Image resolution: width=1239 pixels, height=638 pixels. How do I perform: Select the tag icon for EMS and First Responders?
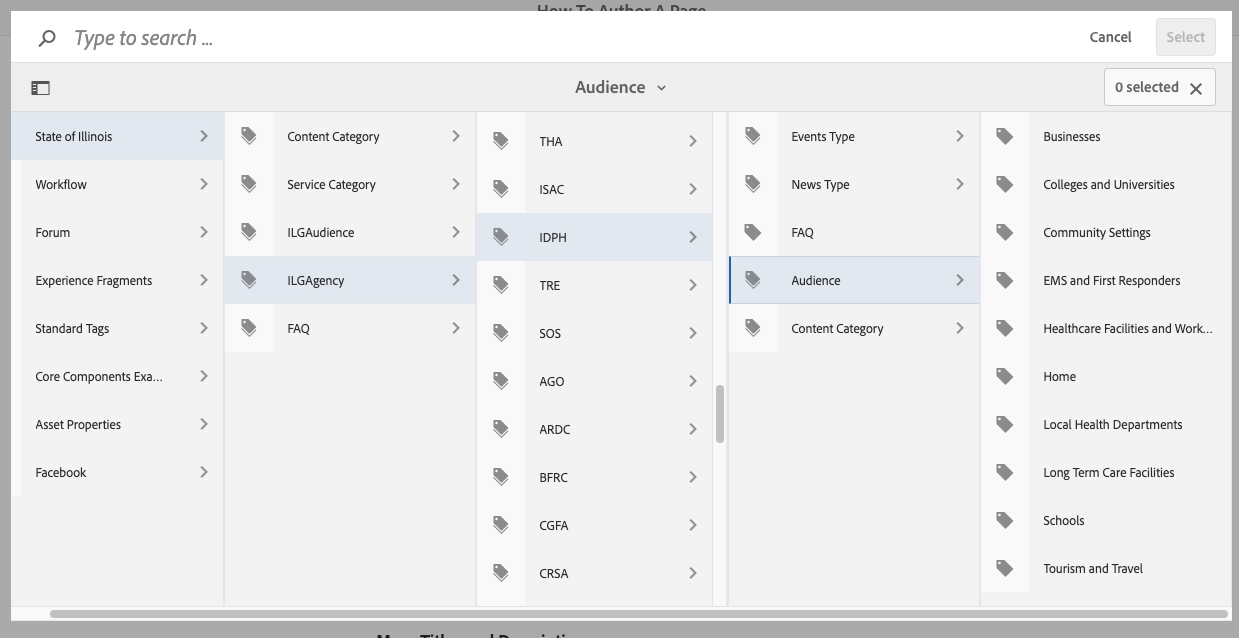tap(1005, 280)
